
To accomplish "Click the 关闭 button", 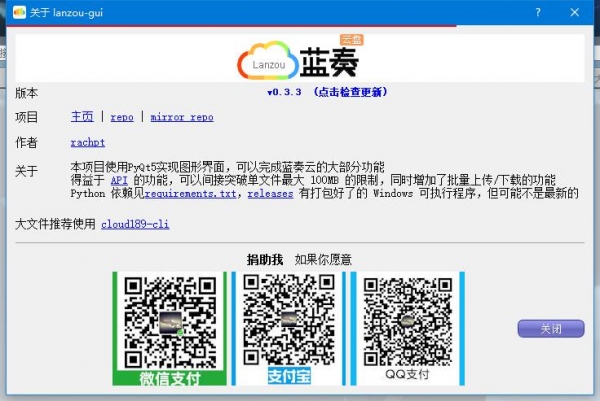I will click(x=551, y=329).
